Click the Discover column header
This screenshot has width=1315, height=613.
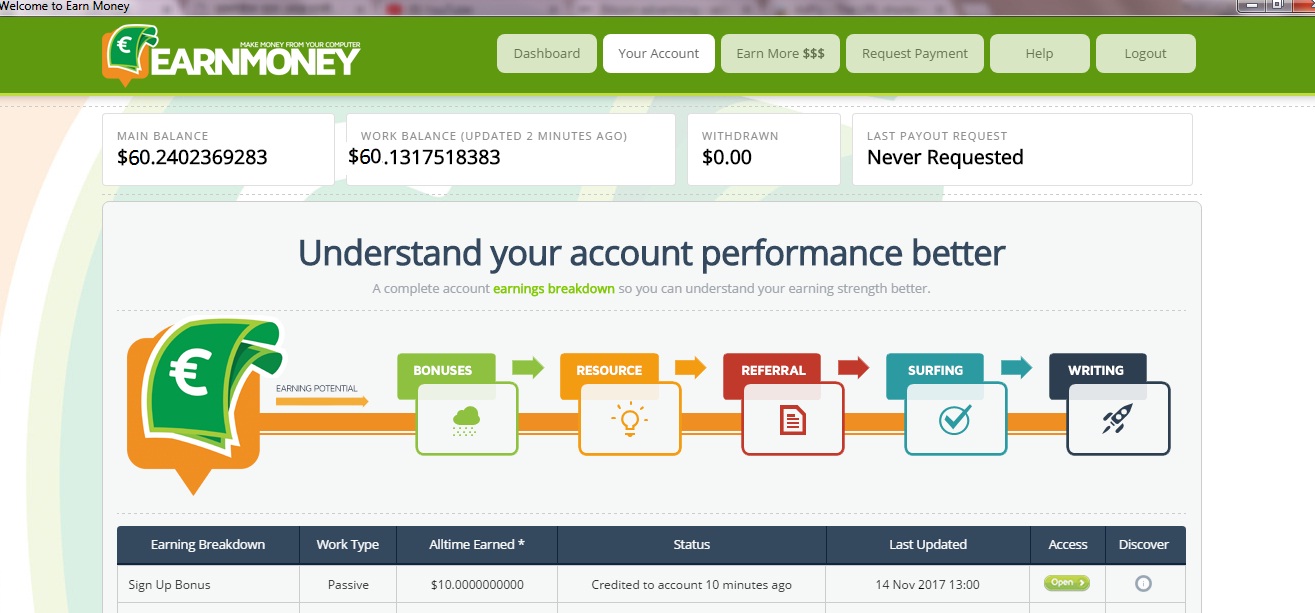point(1144,545)
